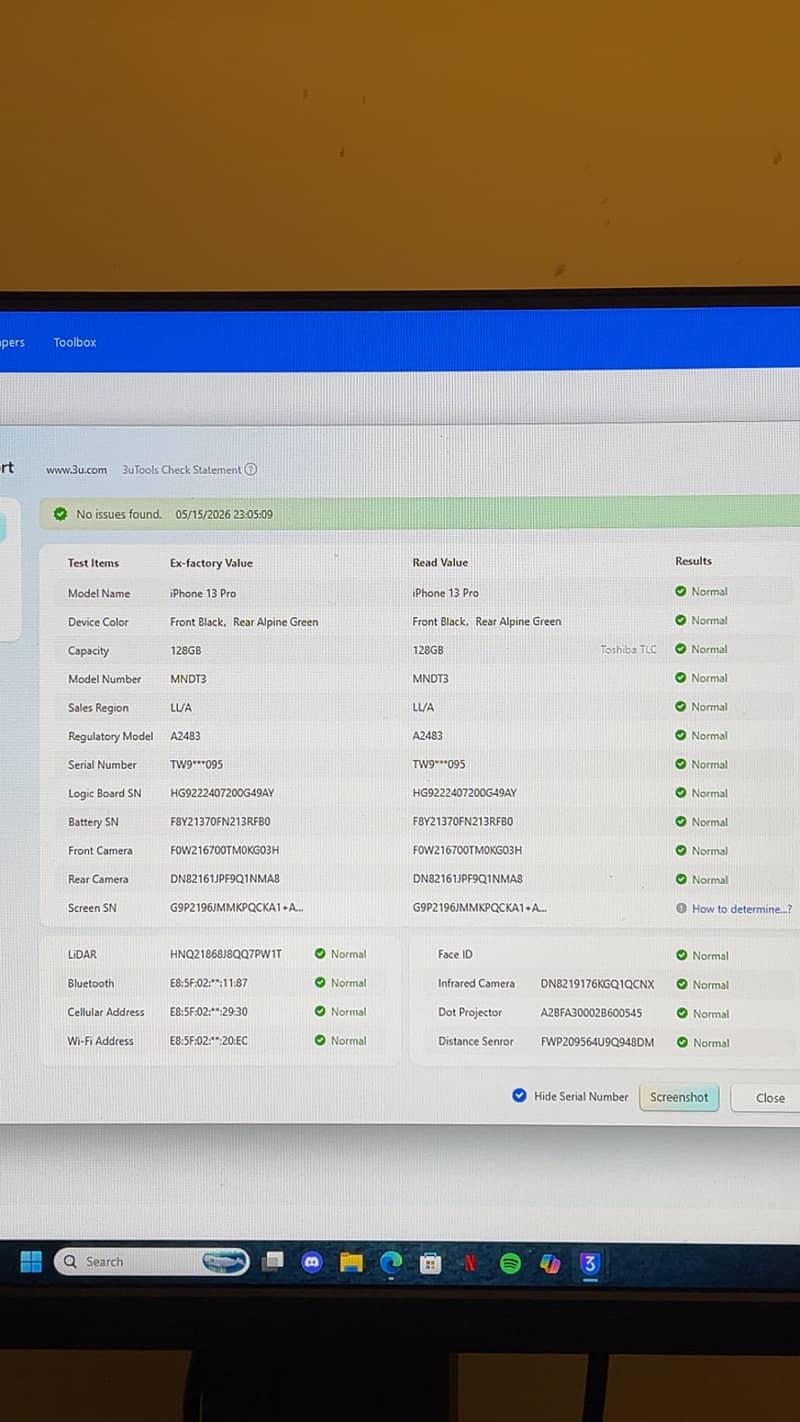Click the LiDAR serial 'HNQ21868J8QQ7PW1T'
Viewport: 800px width, 1422px height.
pyautogui.click(x=226, y=954)
